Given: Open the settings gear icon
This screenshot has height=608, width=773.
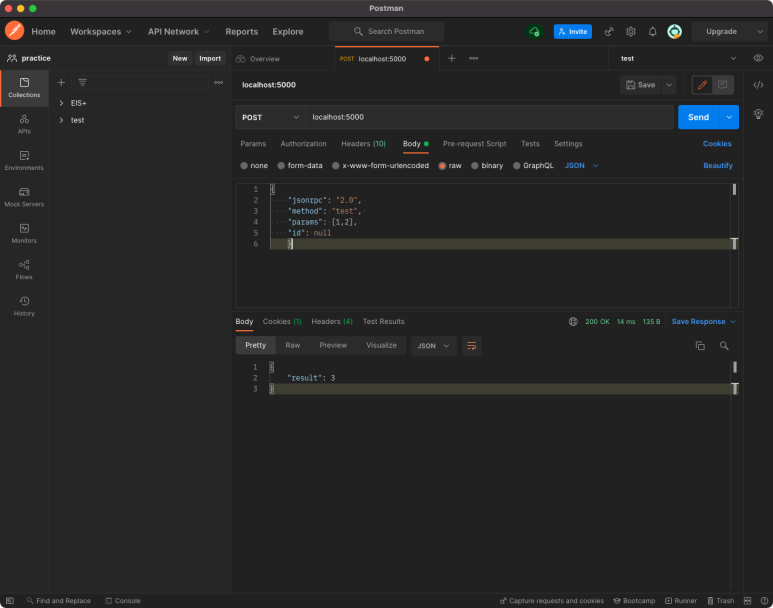Looking at the screenshot, I should tap(631, 32).
